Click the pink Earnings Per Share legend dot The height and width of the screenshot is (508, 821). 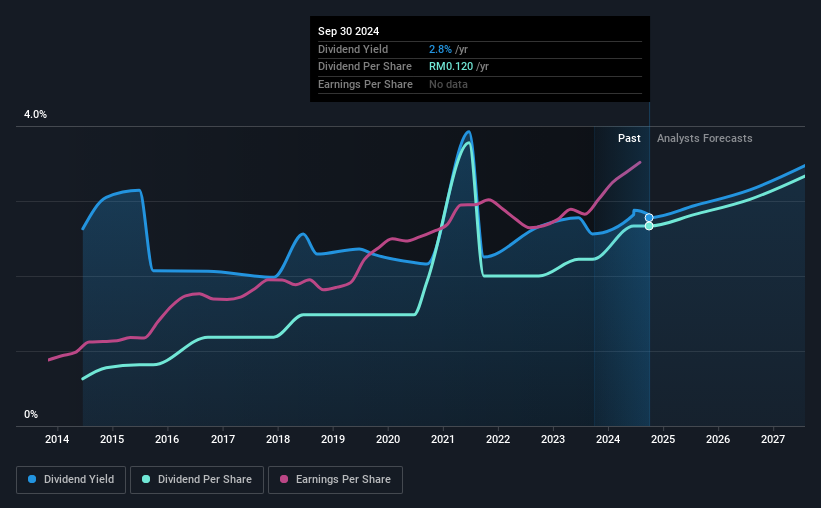click(284, 479)
